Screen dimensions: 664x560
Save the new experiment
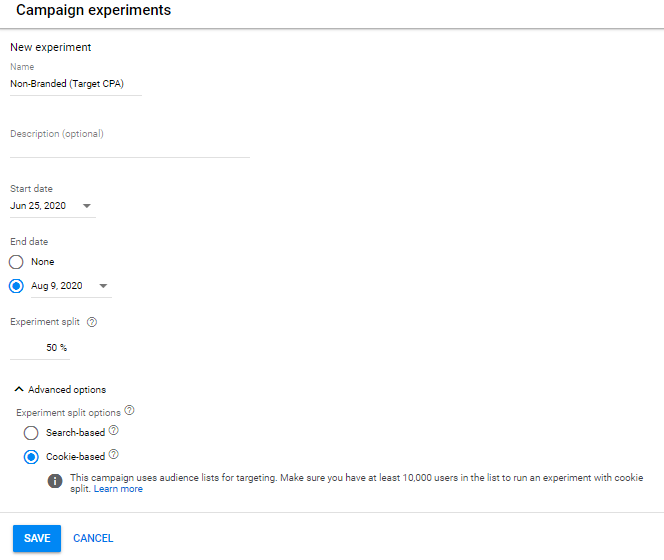(37, 538)
